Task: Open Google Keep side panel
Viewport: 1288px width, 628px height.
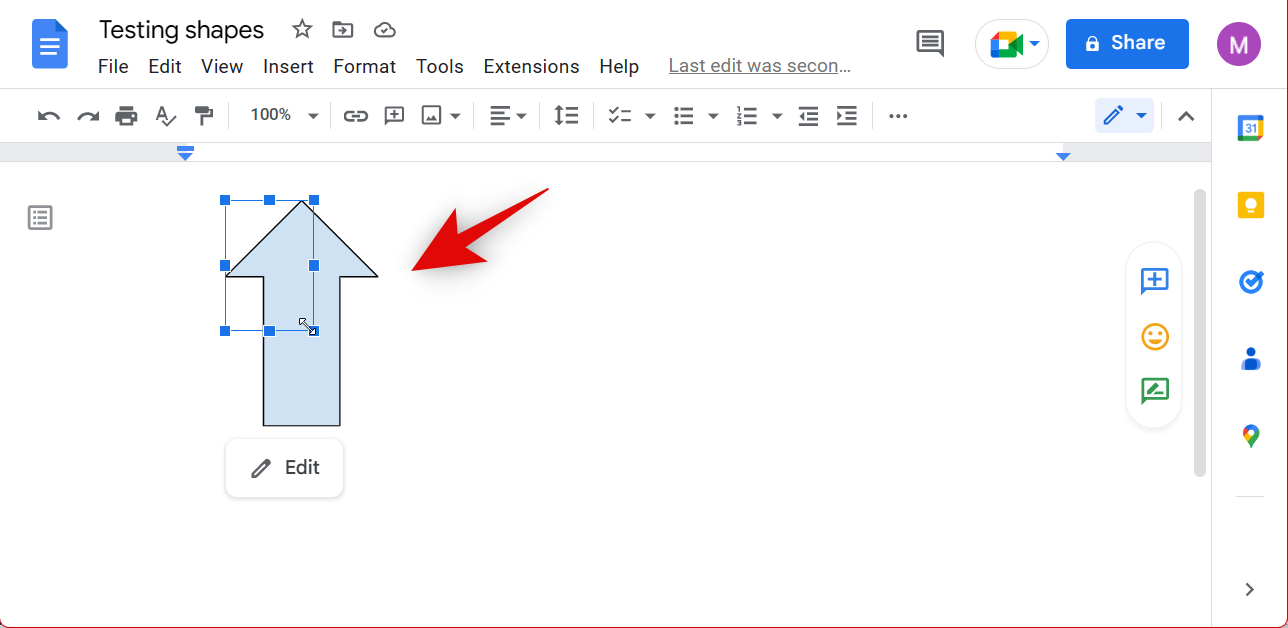Action: tap(1250, 205)
